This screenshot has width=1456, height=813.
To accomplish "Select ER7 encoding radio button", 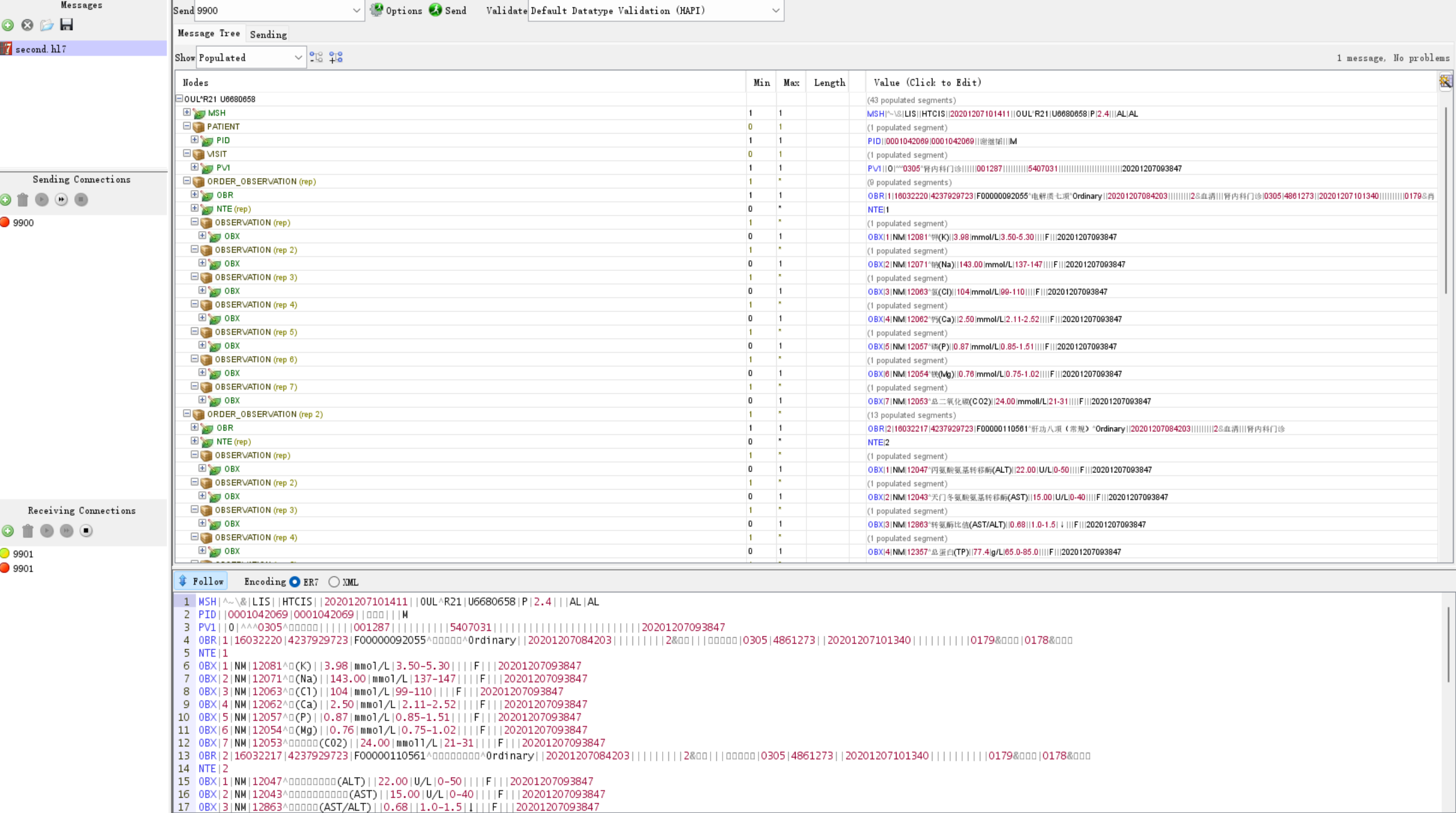I will click(x=295, y=582).
